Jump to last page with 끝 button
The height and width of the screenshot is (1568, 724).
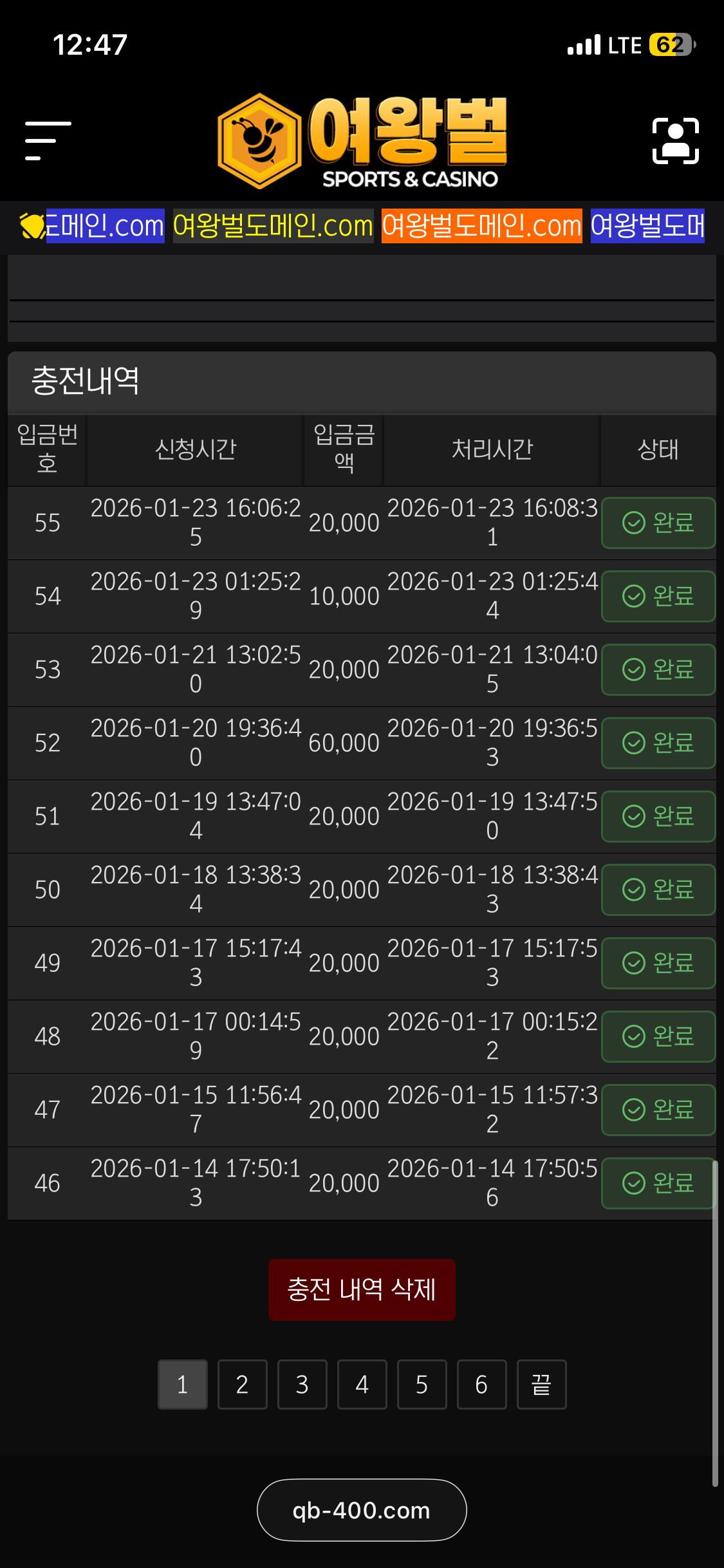pyautogui.click(x=541, y=1385)
